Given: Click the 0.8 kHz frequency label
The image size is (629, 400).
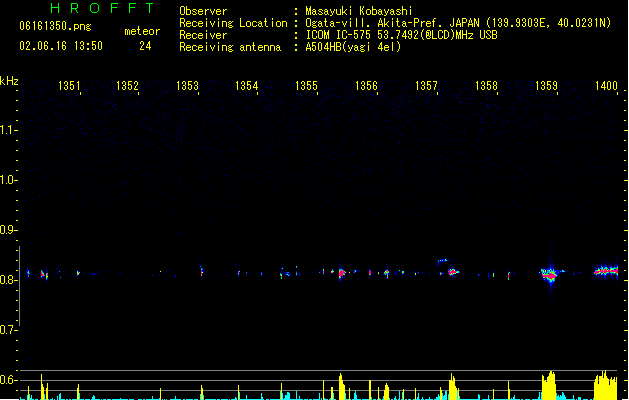Looking at the screenshot, I should [x=8, y=280].
